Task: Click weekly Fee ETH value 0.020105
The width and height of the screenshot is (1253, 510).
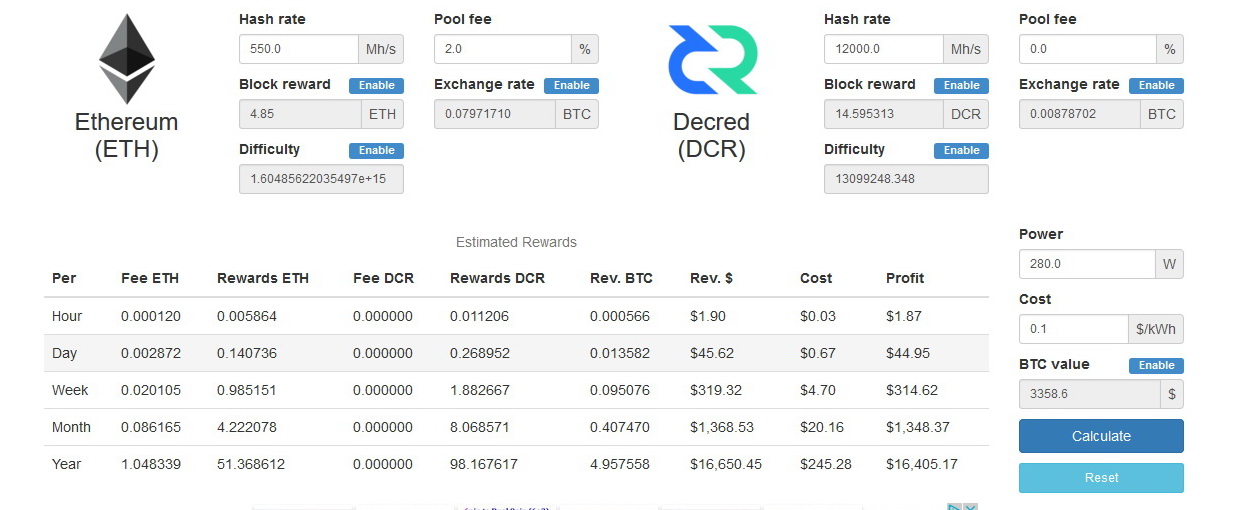Action: coord(151,390)
